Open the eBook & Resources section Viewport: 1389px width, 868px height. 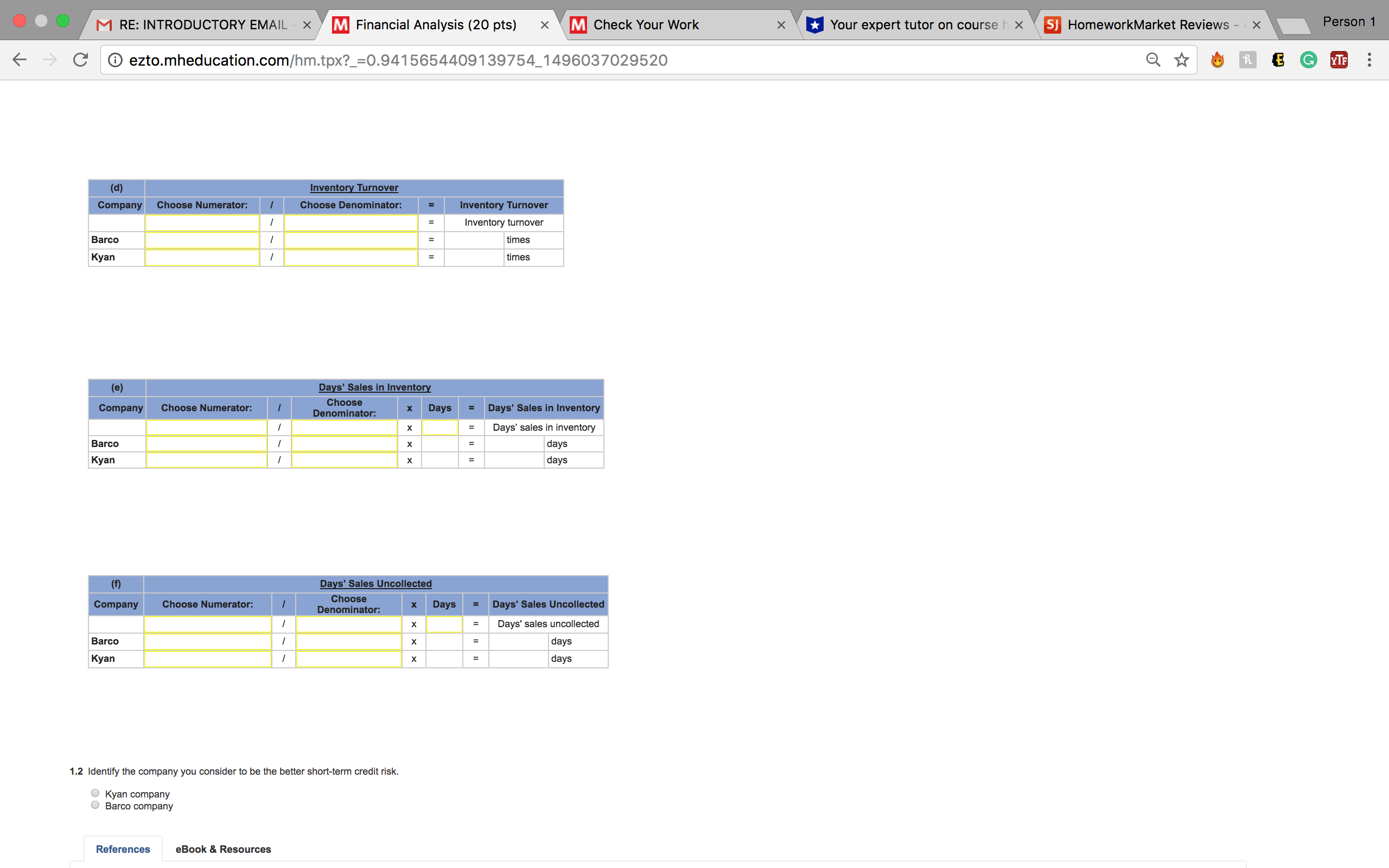coord(222,848)
